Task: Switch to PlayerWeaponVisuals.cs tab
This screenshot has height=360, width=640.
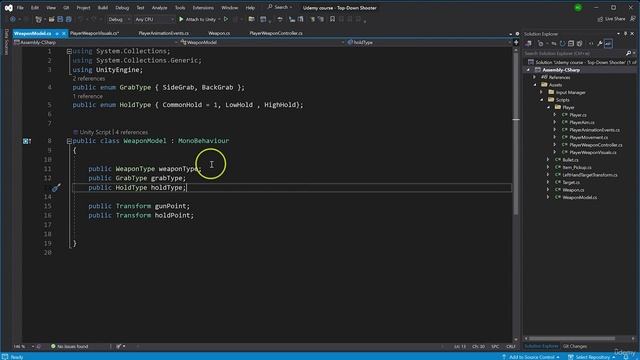Action: pos(94,33)
